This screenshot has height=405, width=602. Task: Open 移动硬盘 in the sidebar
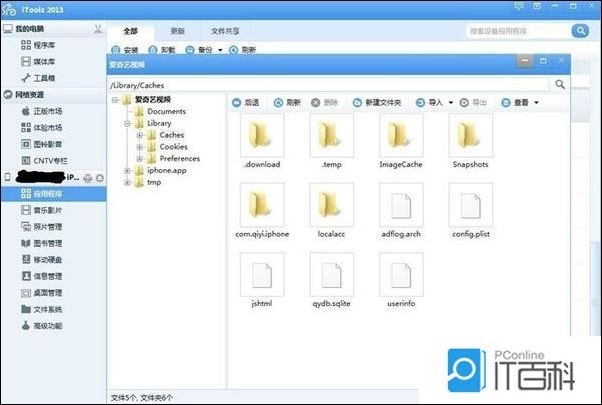coord(41,260)
